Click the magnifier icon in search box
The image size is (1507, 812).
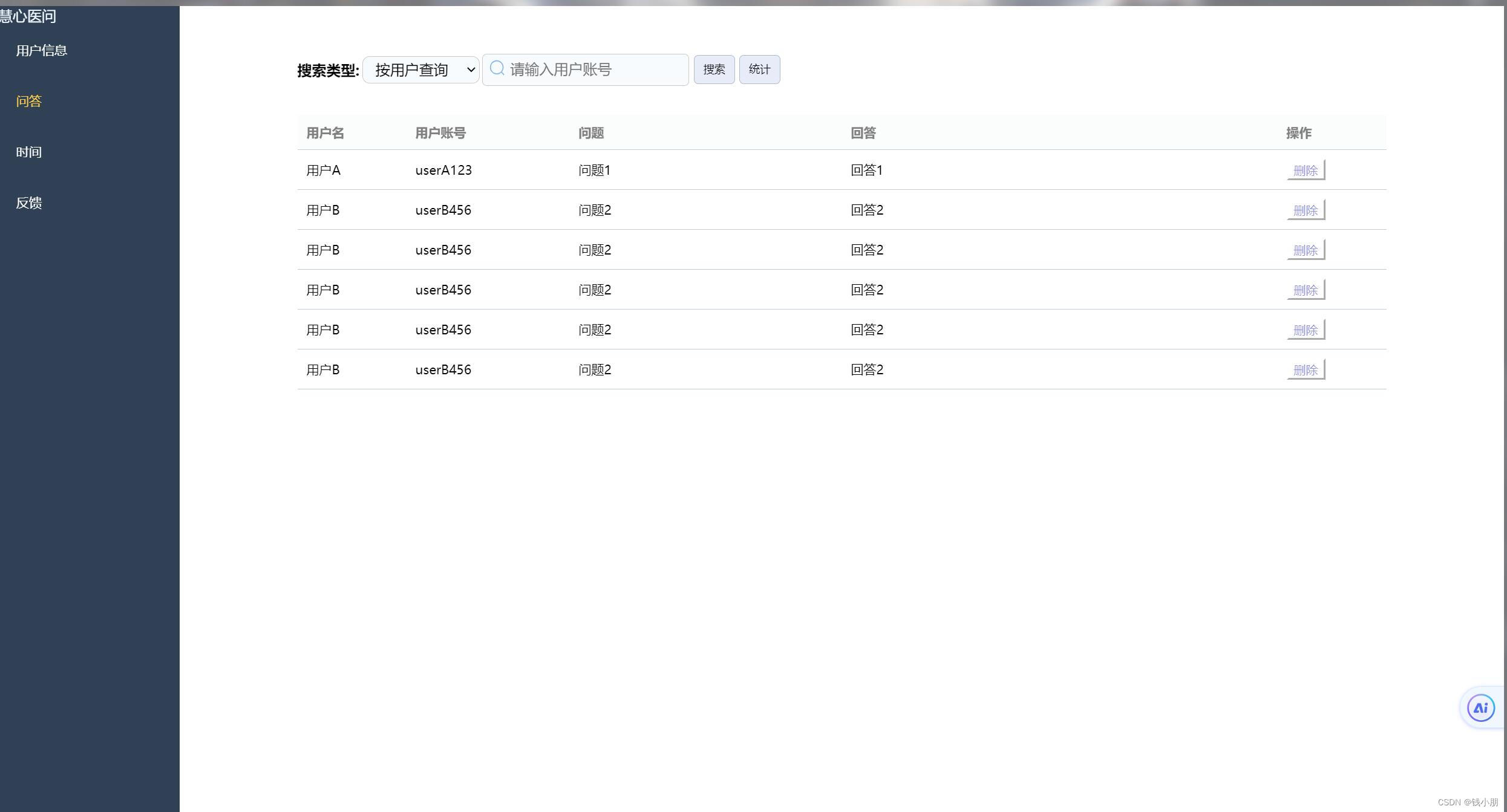pos(497,68)
